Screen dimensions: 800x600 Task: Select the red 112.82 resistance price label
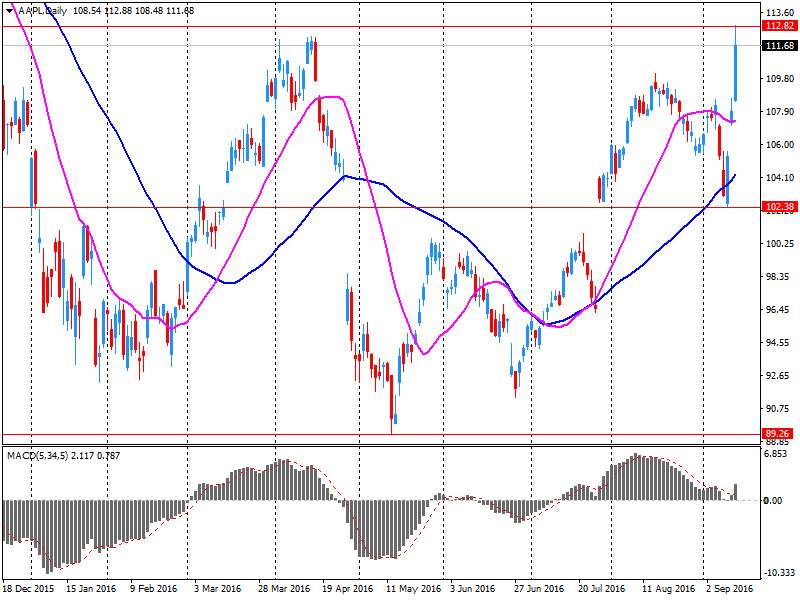[780, 26]
